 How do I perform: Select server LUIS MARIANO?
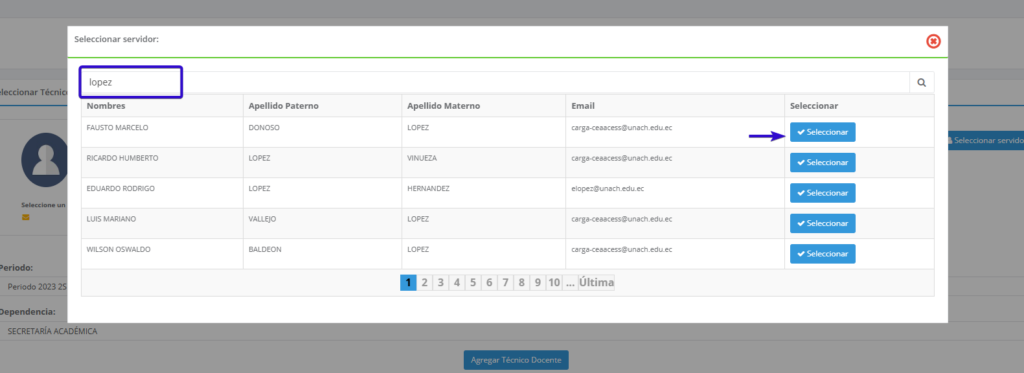822,223
